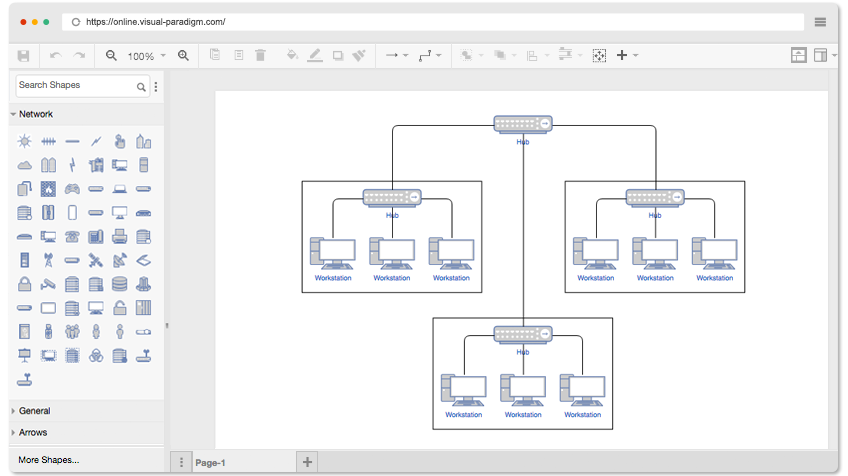Pick the open padlock shape

[120, 308]
